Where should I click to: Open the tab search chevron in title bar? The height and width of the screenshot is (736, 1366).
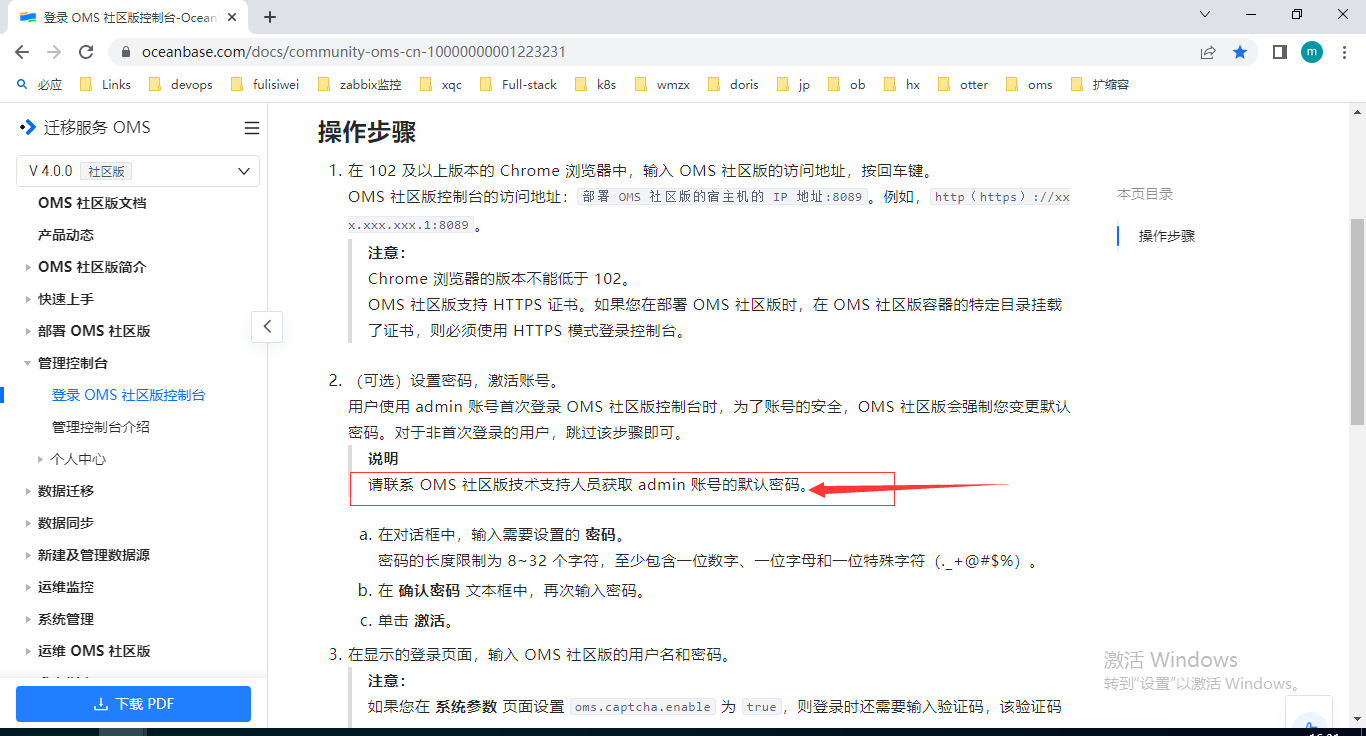[1204, 14]
